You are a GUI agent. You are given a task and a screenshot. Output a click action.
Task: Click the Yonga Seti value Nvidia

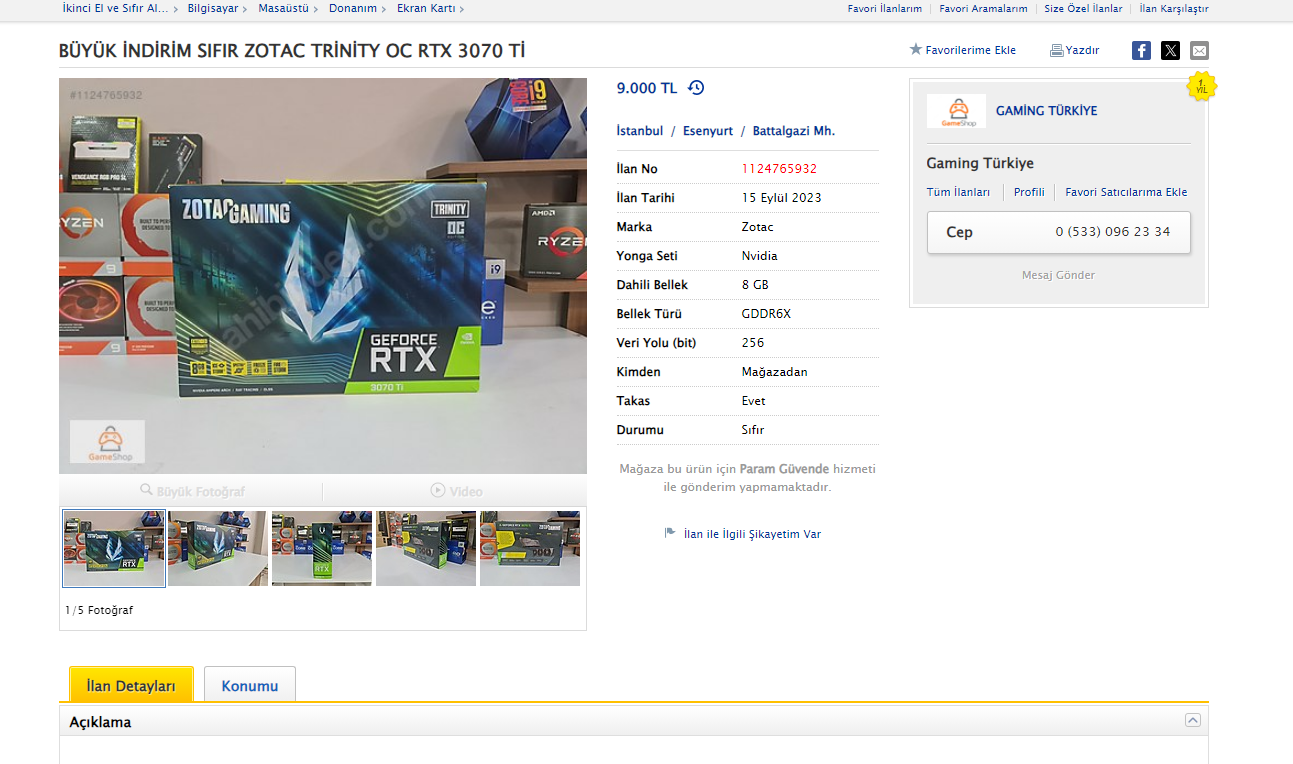click(x=760, y=256)
